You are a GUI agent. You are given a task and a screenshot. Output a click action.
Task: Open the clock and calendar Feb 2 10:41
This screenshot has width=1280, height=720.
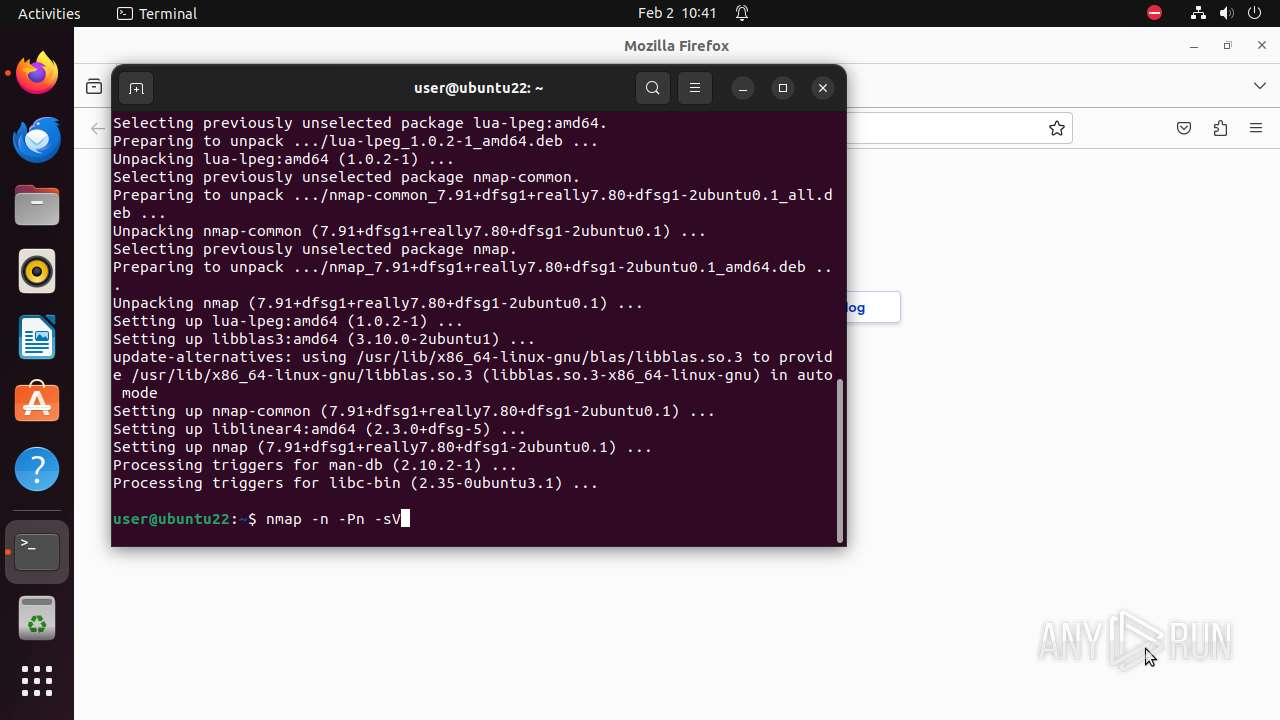click(677, 13)
